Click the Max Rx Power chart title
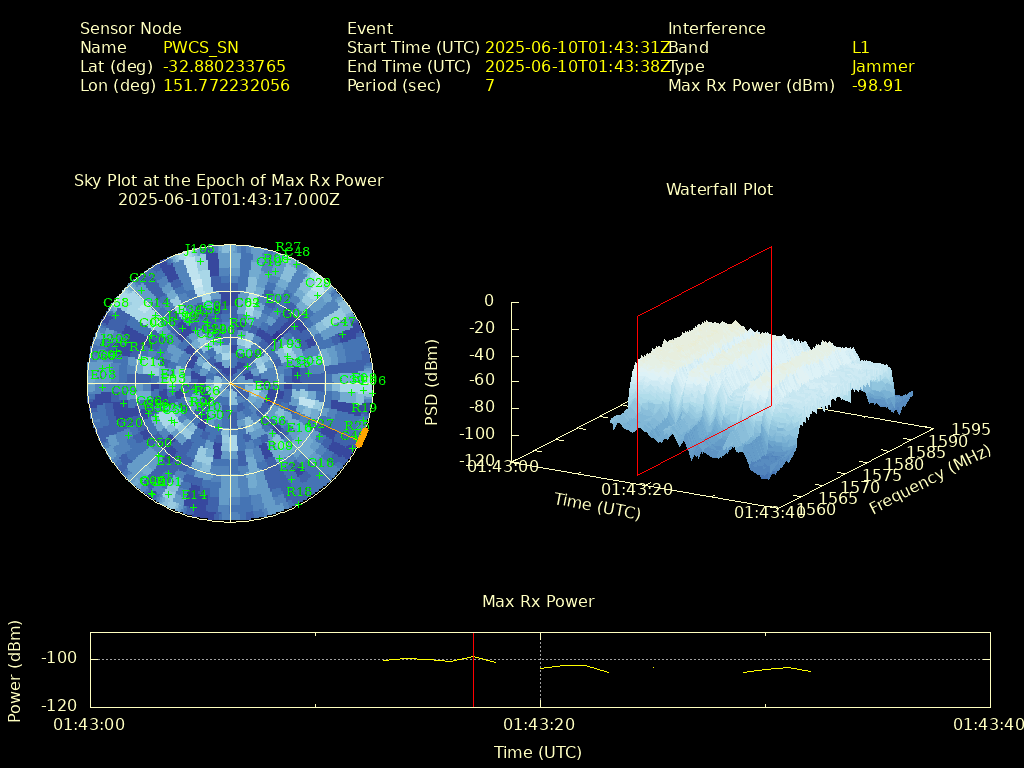This screenshot has width=1024, height=768. (538, 601)
